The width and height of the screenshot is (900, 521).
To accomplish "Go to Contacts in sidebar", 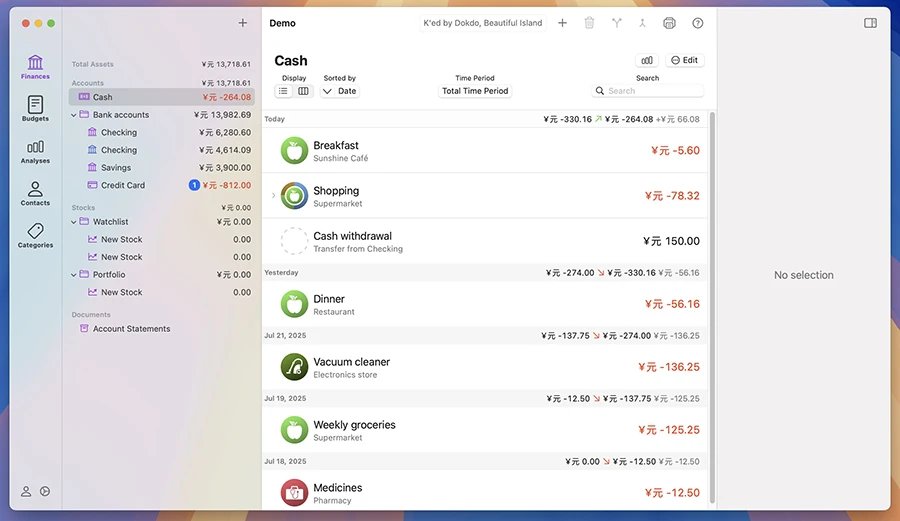I will point(35,193).
